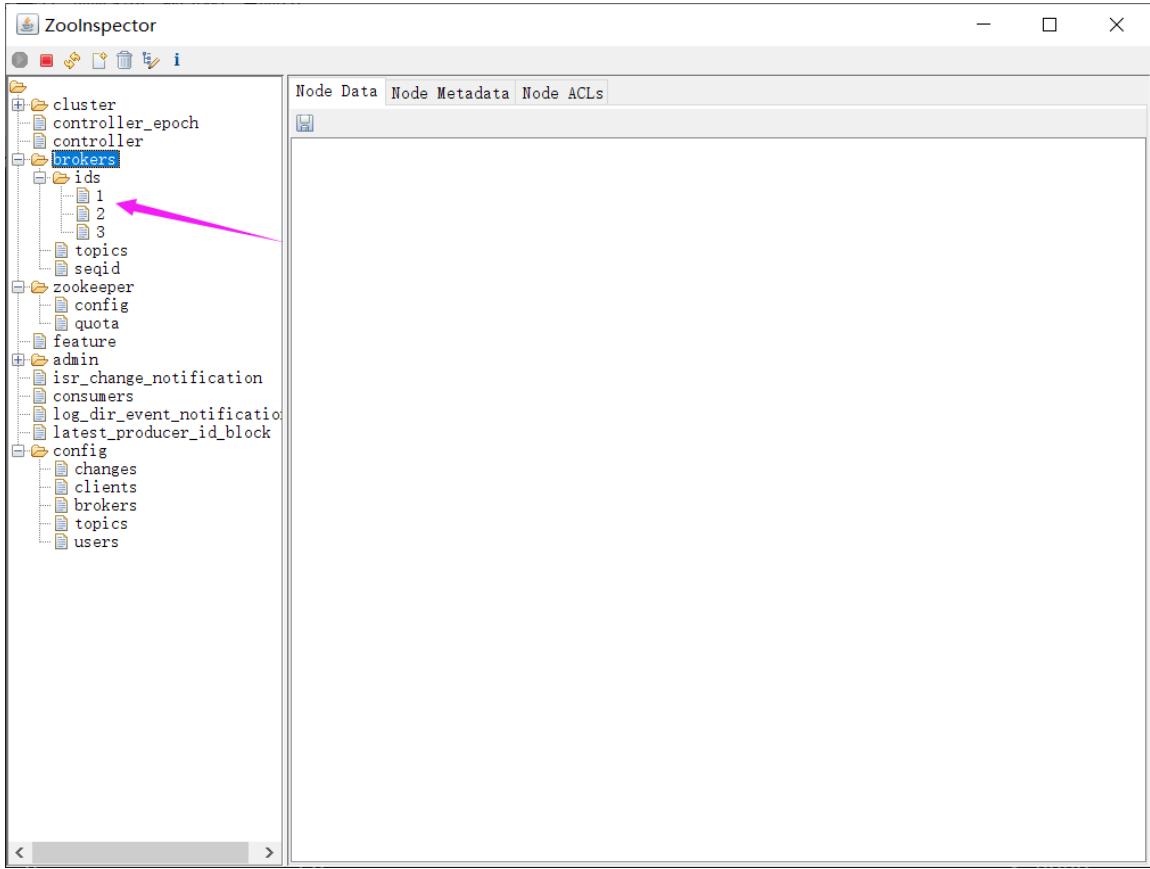Click the Refresh toolbar icon
Screen dimensions: 1150x869
click(72, 60)
